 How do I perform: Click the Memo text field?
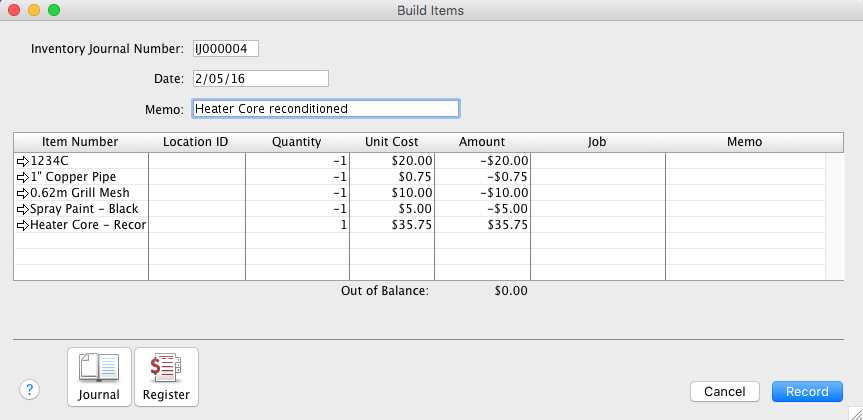pos(325,108)
